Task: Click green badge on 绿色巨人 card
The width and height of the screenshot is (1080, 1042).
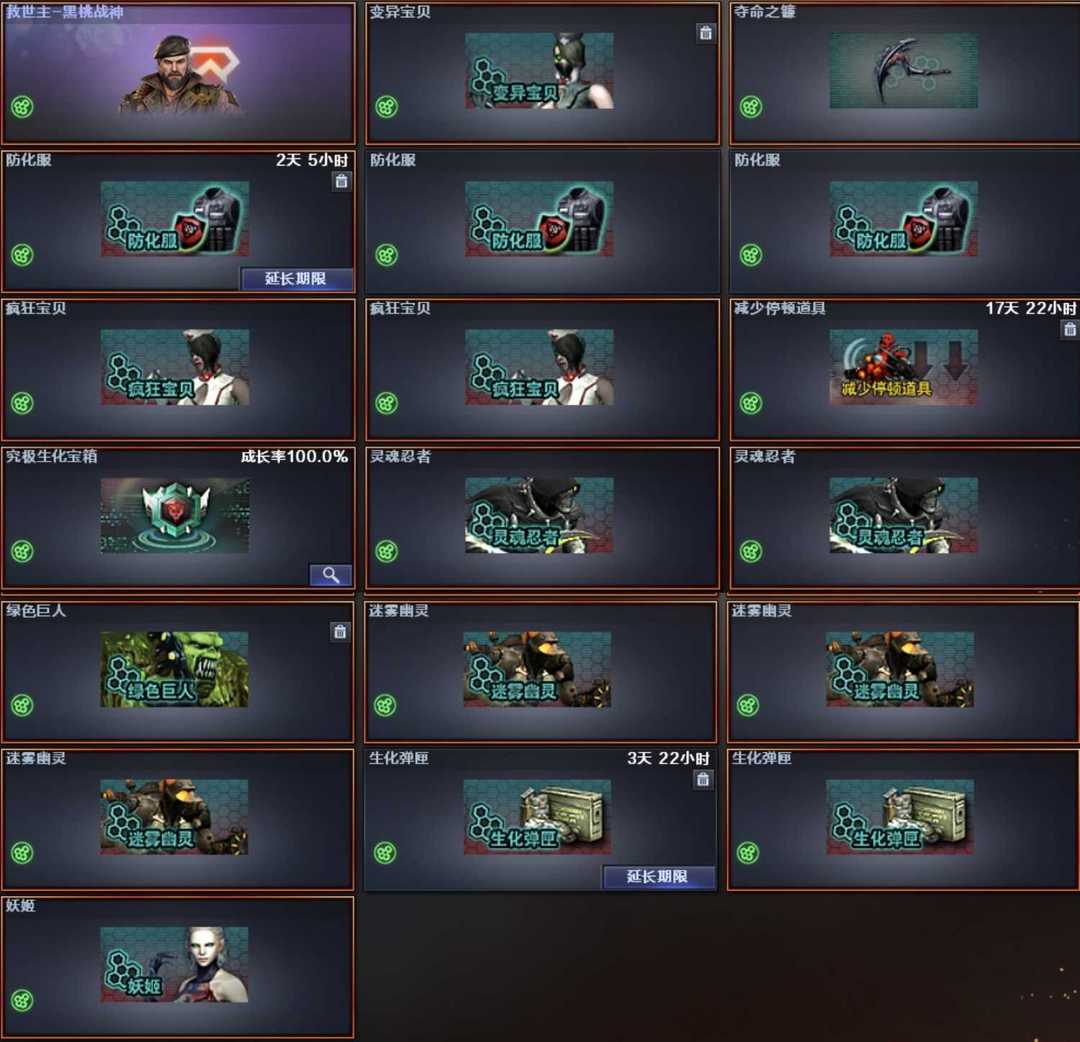Action: click(22, 705)
